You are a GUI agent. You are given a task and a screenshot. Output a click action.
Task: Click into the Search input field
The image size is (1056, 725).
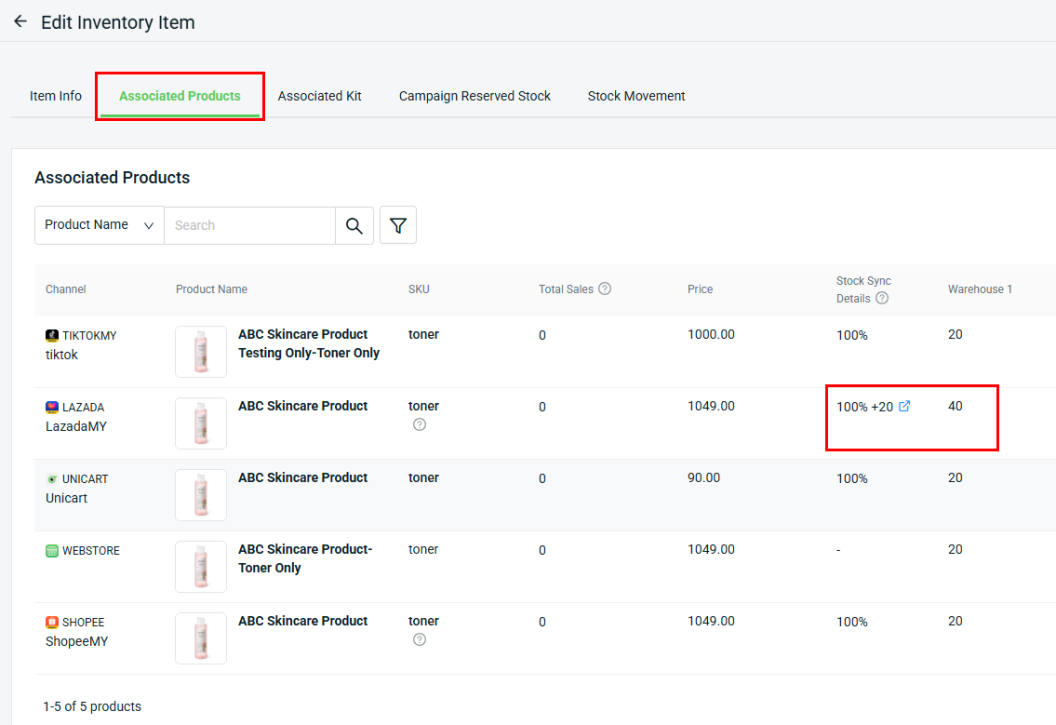tap(250, 226)
